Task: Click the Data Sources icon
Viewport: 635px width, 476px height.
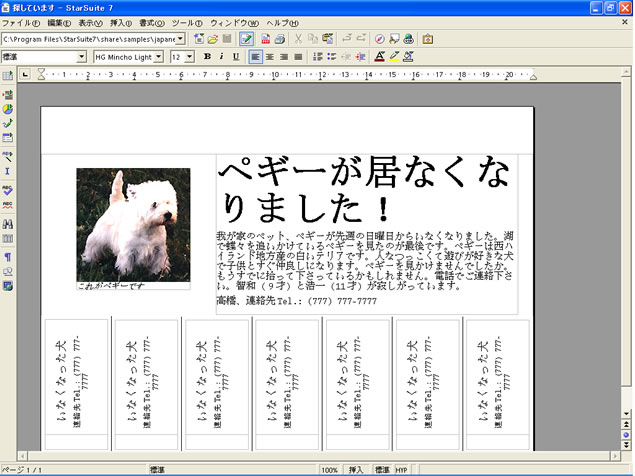Action: coord(8,238)
